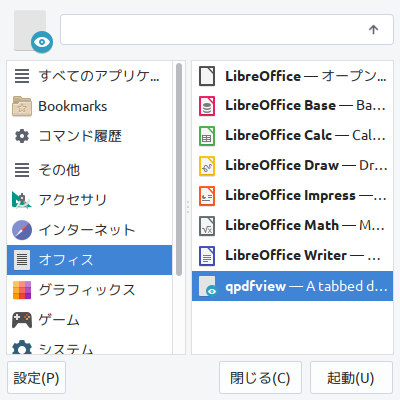Select the Bookmarks category

click(x=89, y=106)
